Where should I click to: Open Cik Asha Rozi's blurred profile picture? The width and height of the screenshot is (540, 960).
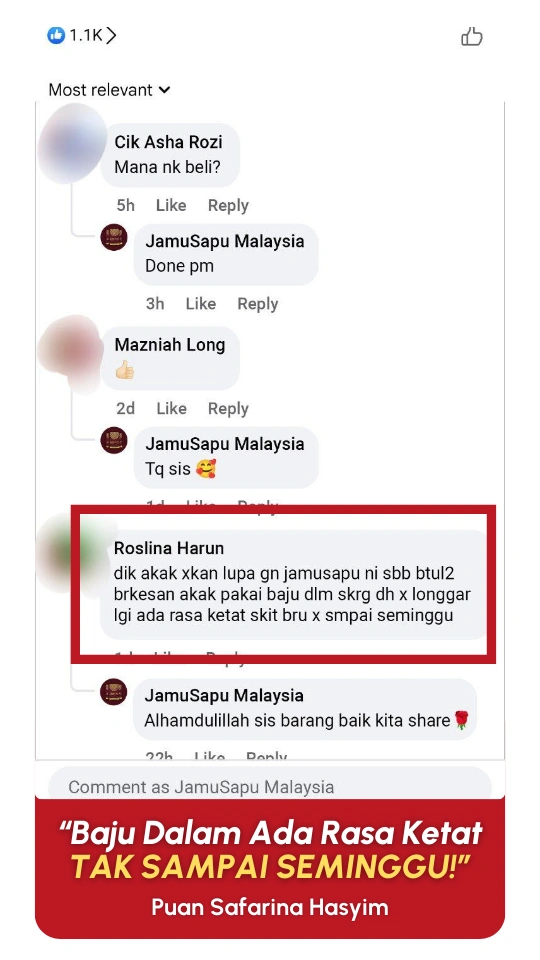[72, 144]
